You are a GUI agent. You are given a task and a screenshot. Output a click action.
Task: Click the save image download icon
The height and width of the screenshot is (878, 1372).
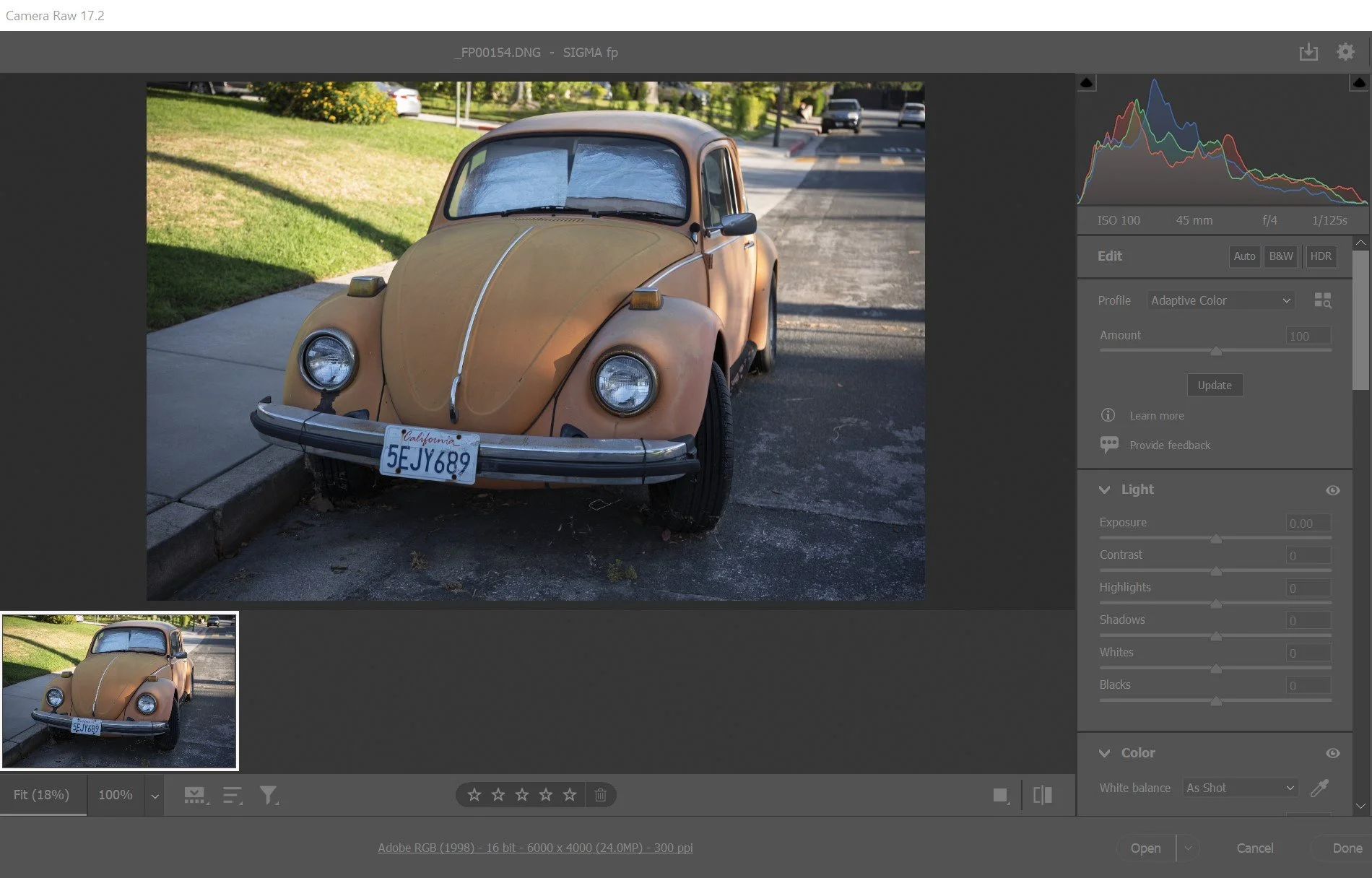coord(1308,52)
